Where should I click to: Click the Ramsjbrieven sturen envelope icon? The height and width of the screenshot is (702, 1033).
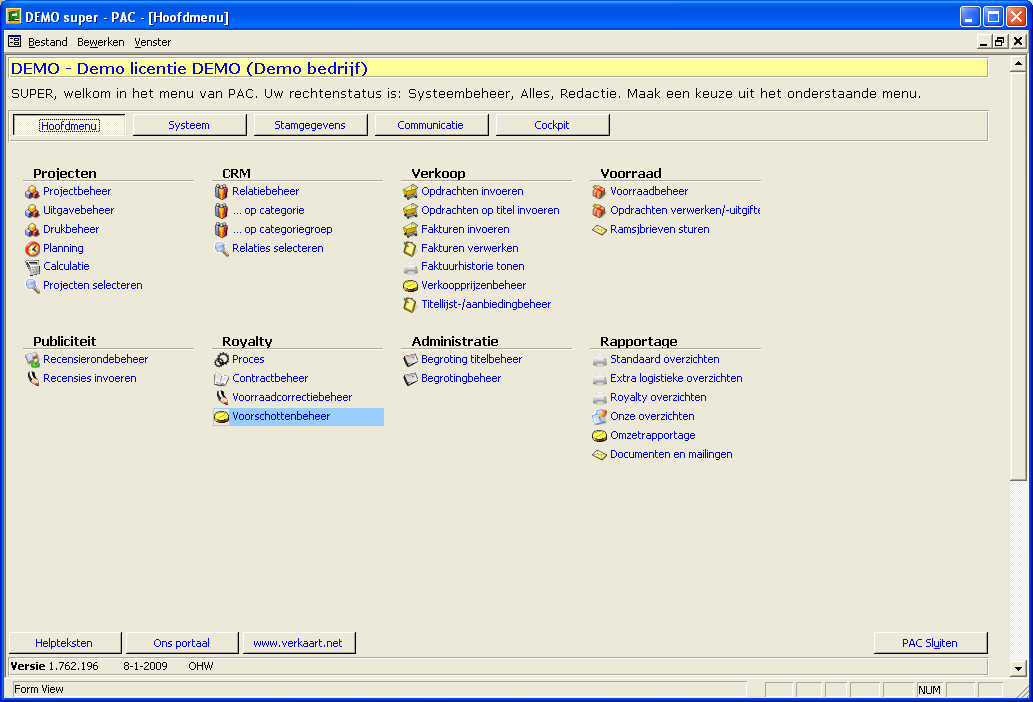coord(599,230)
